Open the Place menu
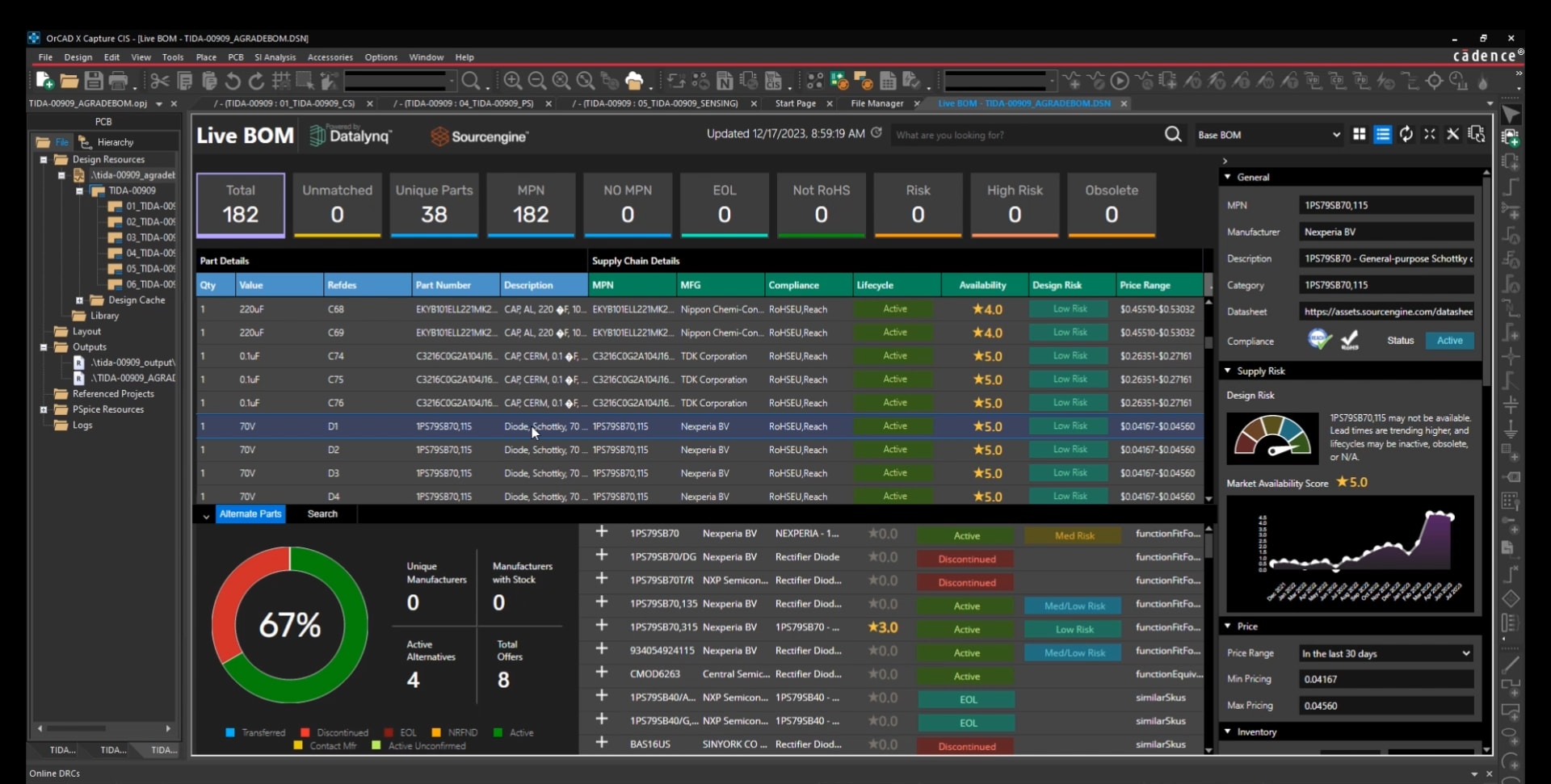 (x=206, y=57)
